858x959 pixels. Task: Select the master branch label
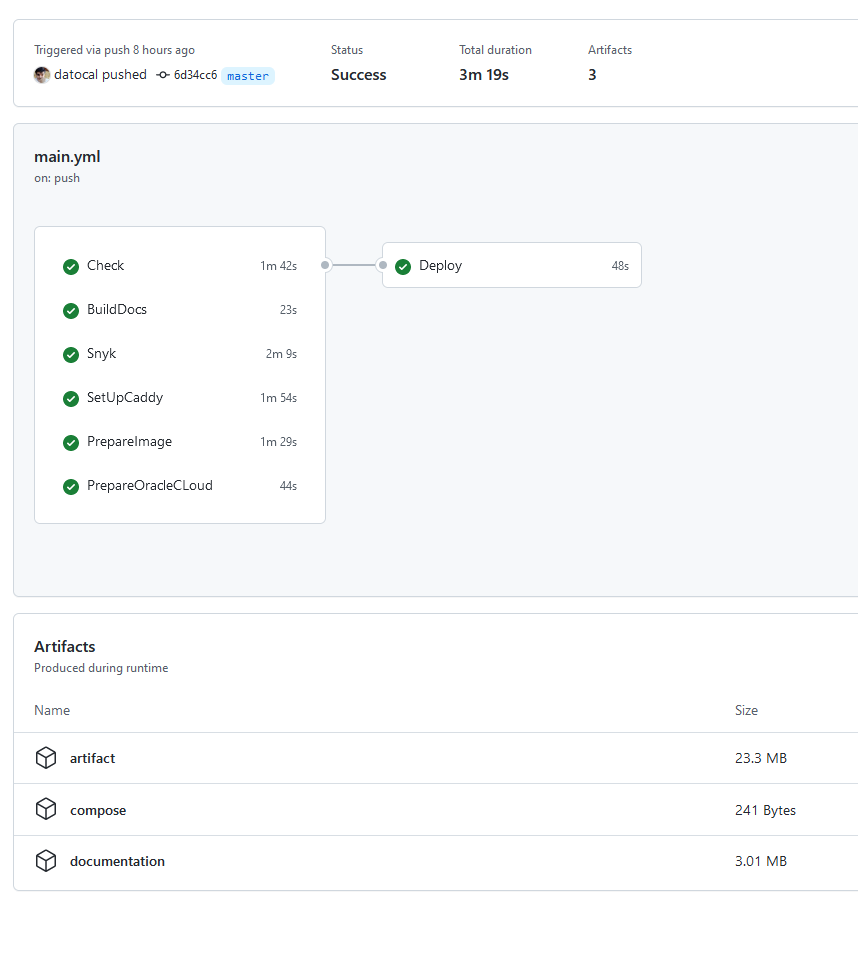coord(247,76)
